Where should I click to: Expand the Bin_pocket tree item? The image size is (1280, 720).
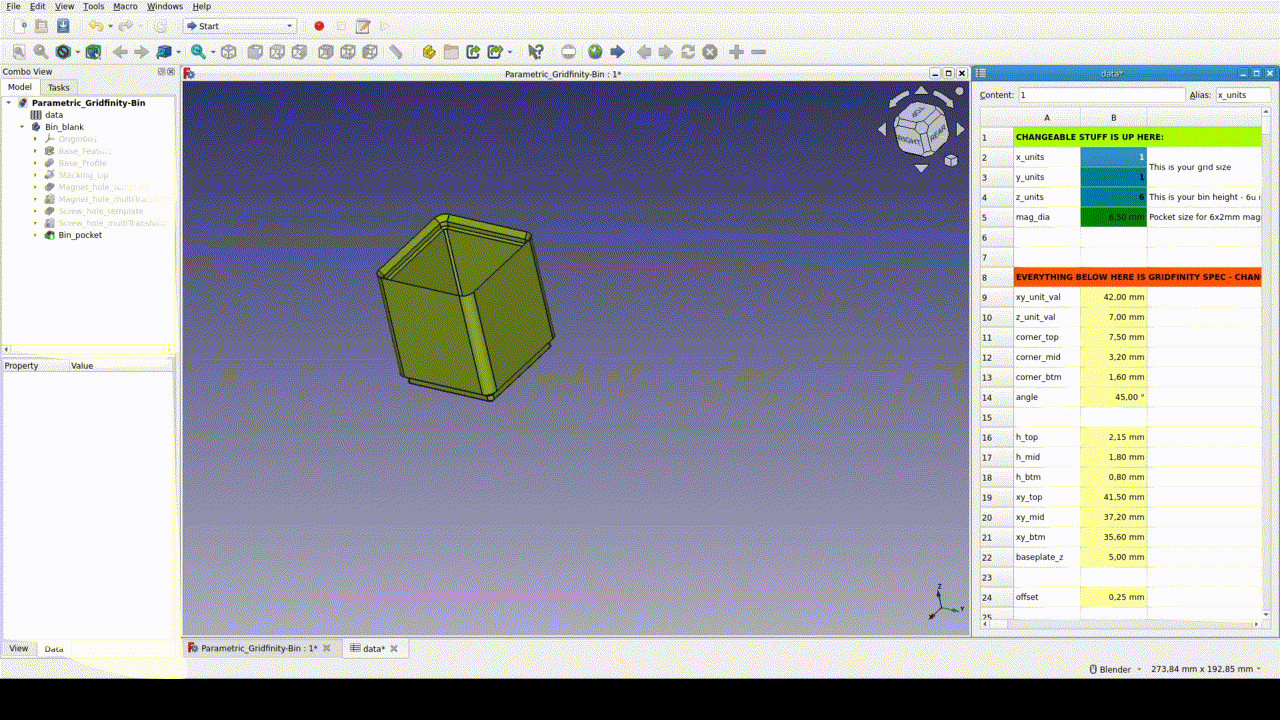[x=35, y=235]
